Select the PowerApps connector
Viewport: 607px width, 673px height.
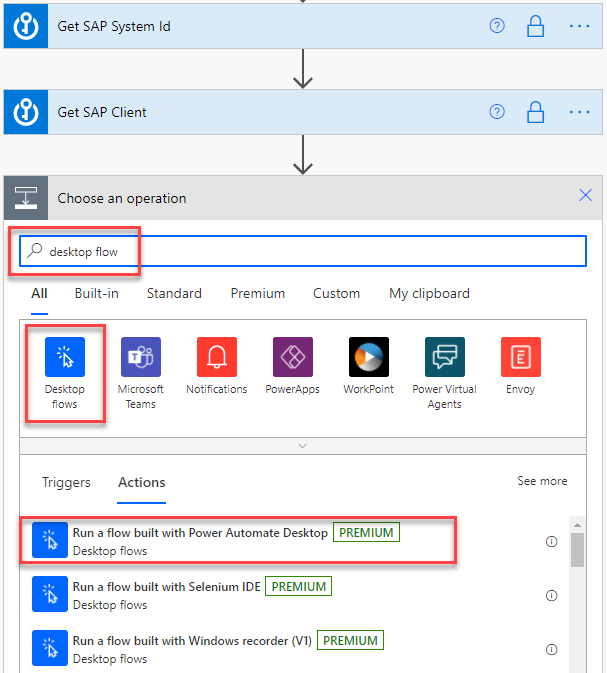293,366
